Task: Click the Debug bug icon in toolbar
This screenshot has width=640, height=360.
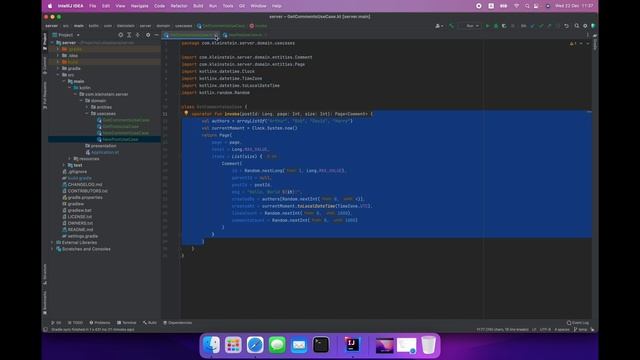Action: coord(496,26)
